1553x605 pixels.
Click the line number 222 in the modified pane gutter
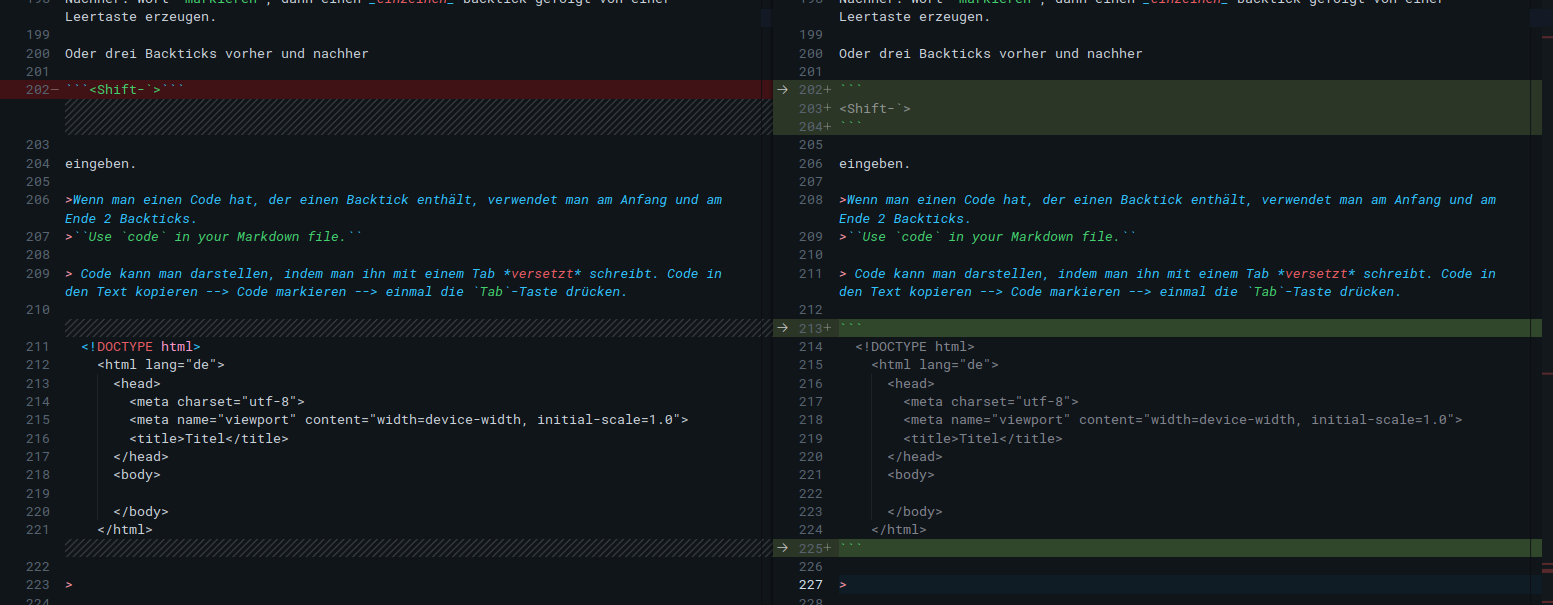812,493
